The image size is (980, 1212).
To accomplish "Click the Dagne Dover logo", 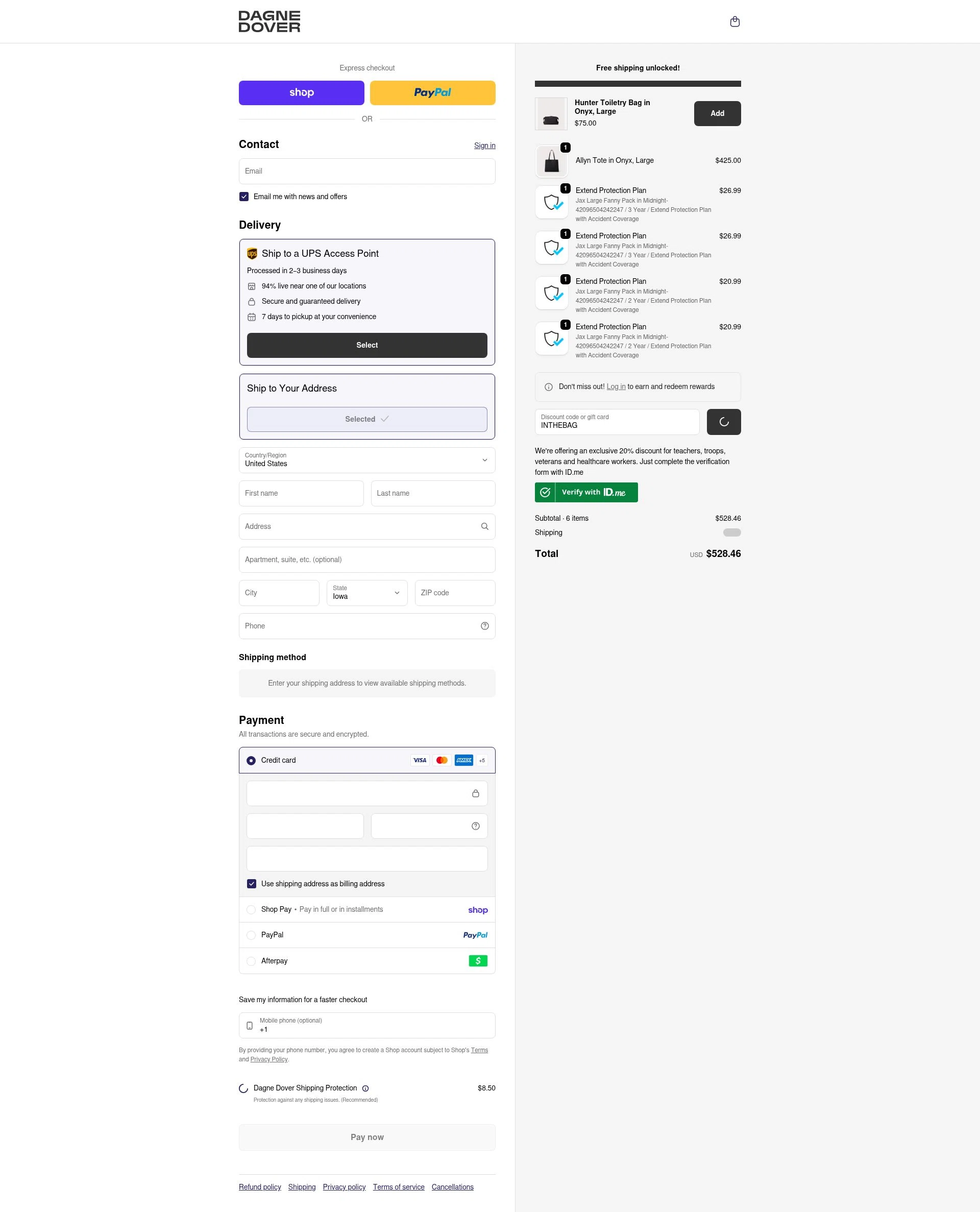I will 269,21.
